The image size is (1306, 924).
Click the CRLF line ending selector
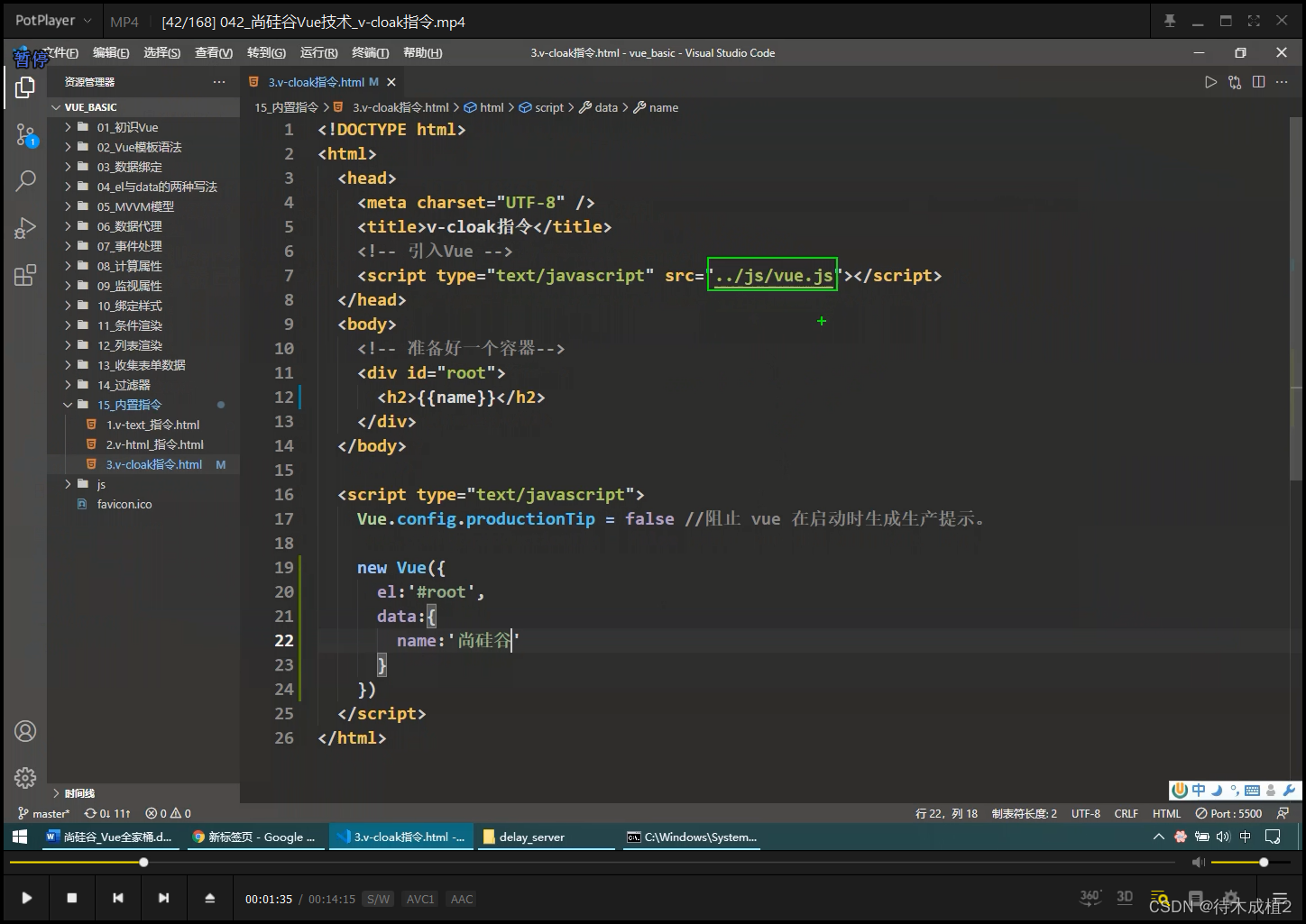click(x=1127, y=813)
